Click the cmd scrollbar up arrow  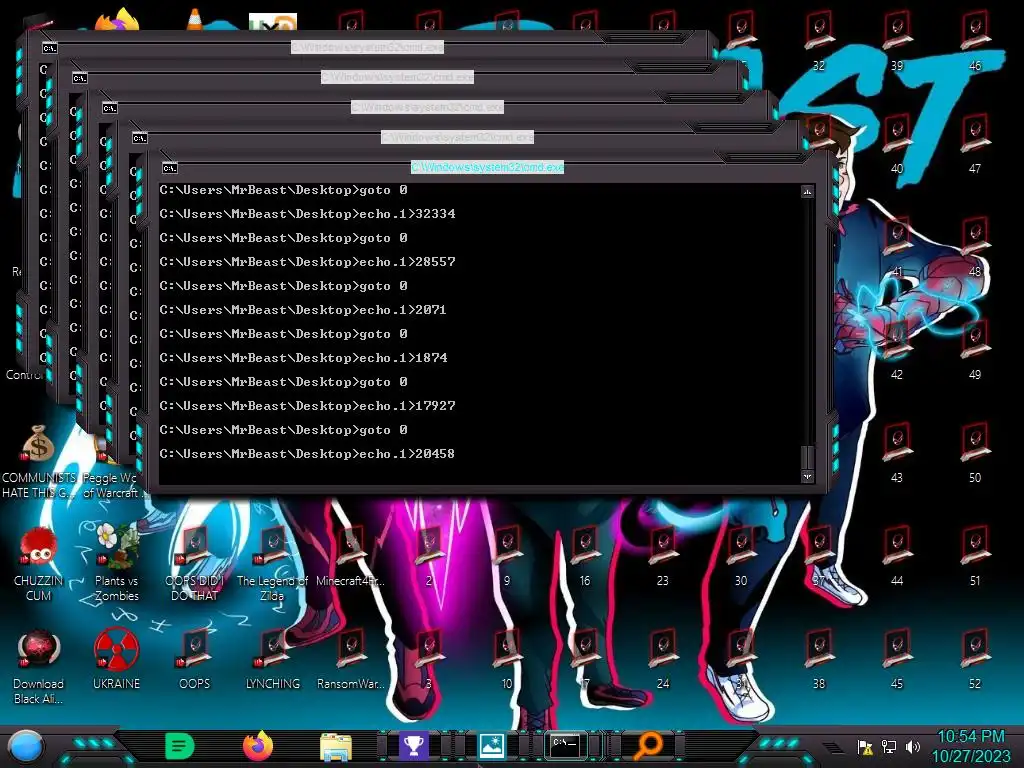click(x=807, y=191)
